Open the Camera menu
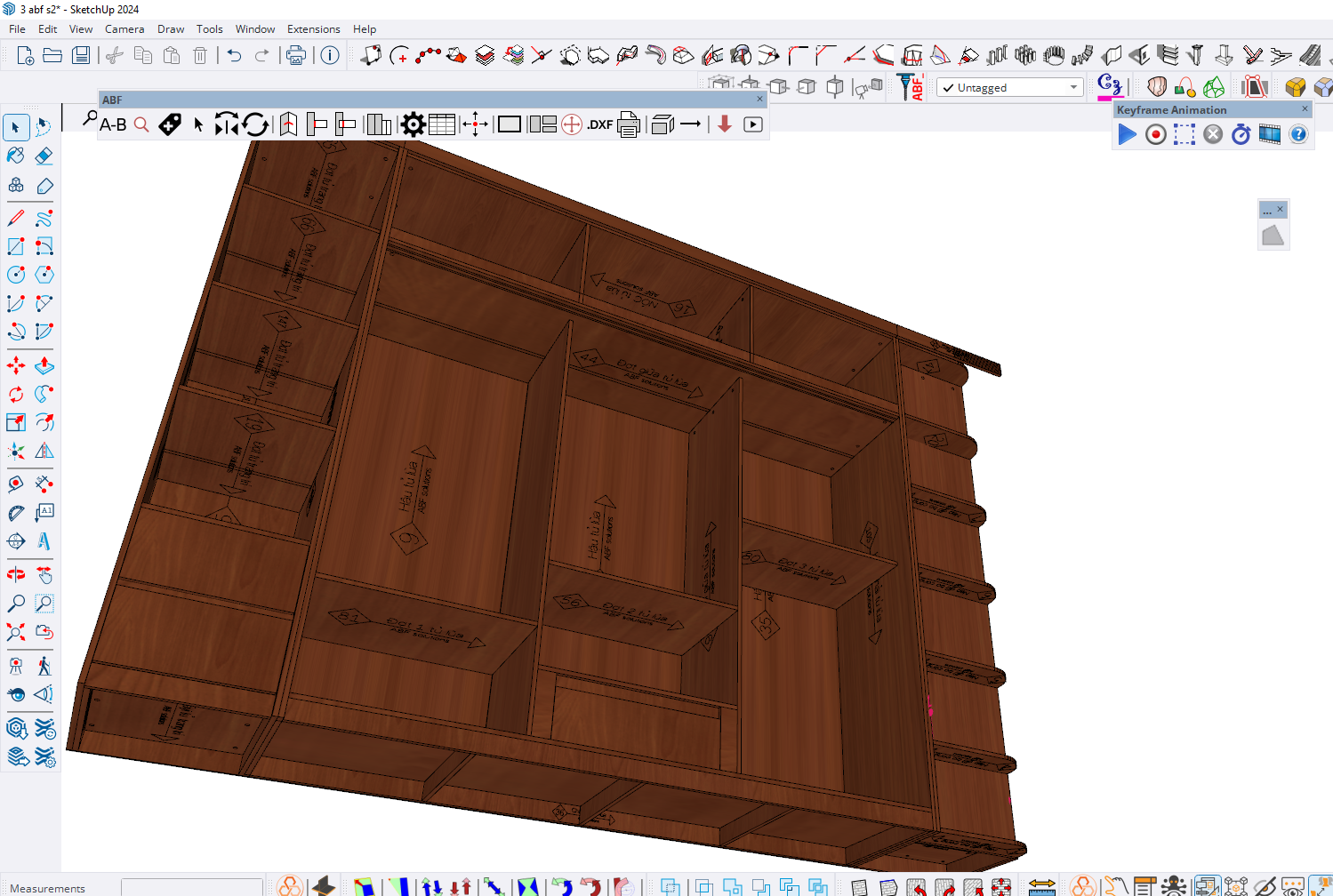This screenshot has width=1333, height=896. pos(124,29)
